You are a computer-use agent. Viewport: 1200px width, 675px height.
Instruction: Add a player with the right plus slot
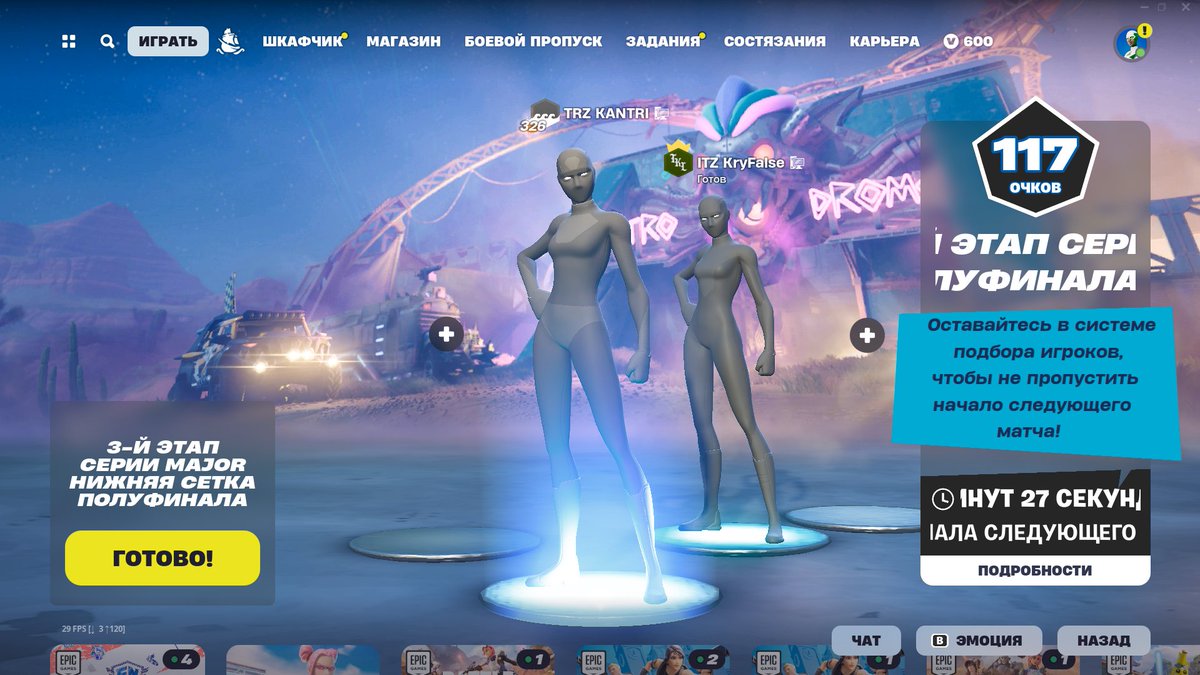[x=867, y=335]
